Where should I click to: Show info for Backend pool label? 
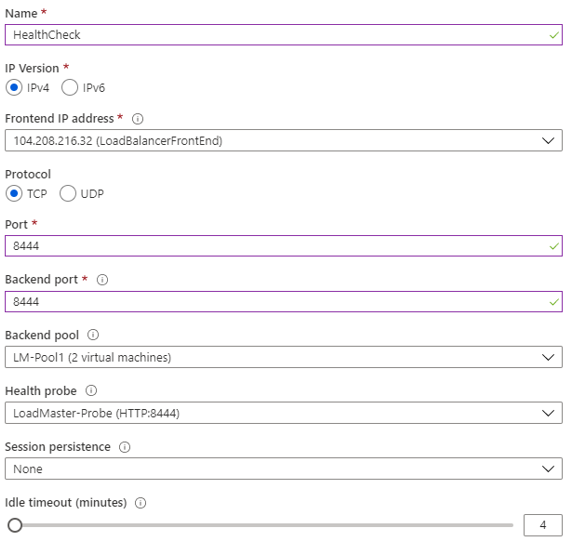pos(93,335)
